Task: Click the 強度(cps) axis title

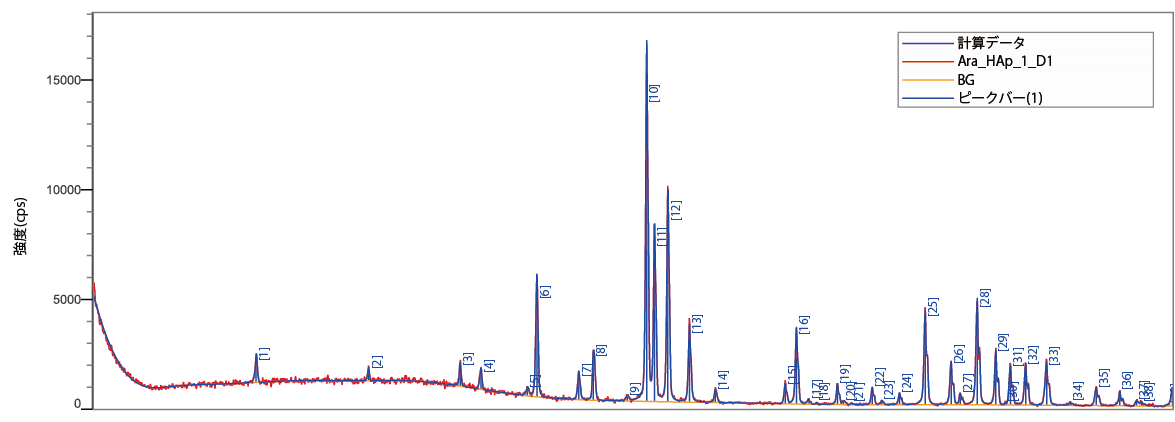Action: coord(22,227)
